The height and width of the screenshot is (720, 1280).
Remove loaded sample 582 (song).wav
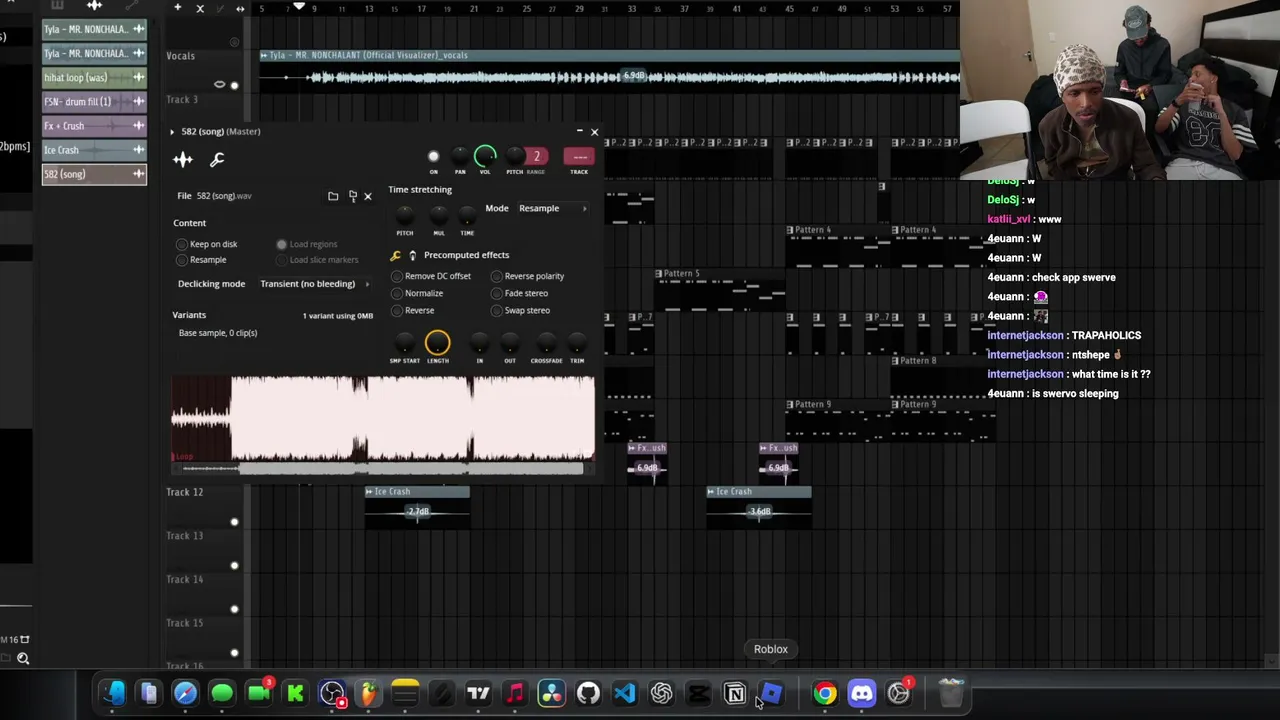[368, 196]
